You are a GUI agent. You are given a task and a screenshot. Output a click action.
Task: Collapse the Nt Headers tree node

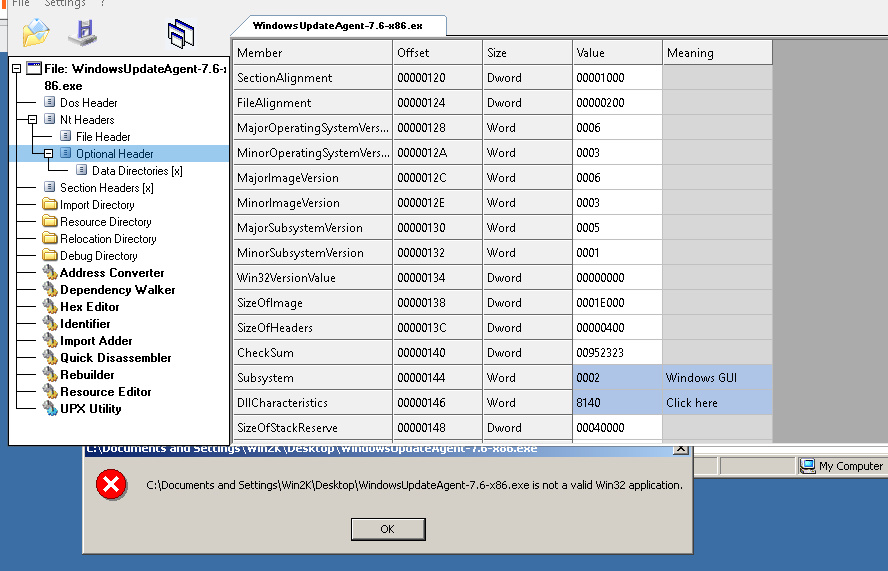tap(32, 120)
